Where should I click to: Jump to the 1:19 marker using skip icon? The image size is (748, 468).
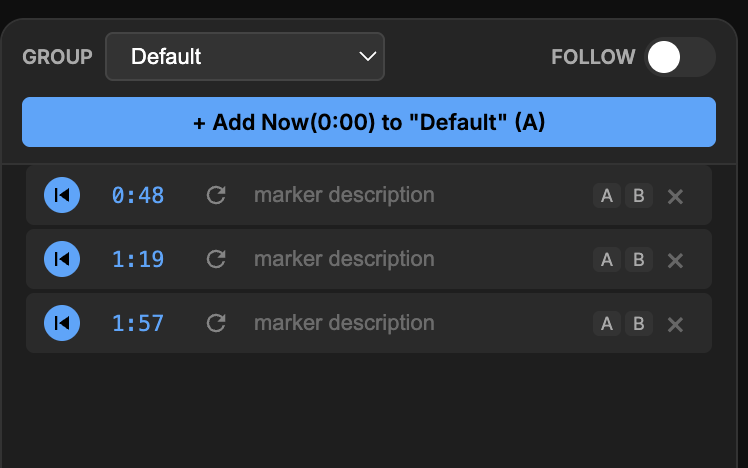(x=62, y=259)
